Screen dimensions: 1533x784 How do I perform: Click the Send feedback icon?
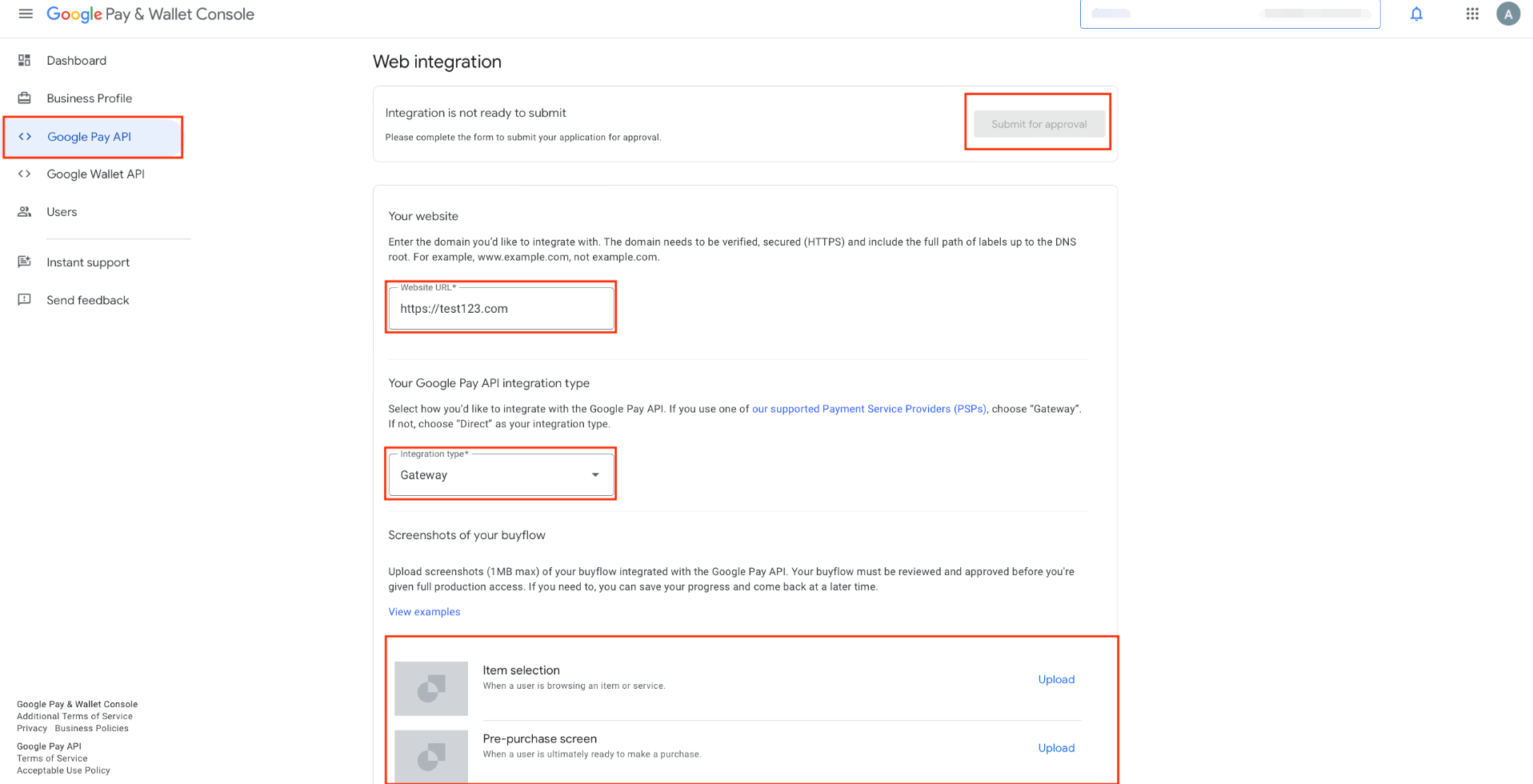(25, 299)
